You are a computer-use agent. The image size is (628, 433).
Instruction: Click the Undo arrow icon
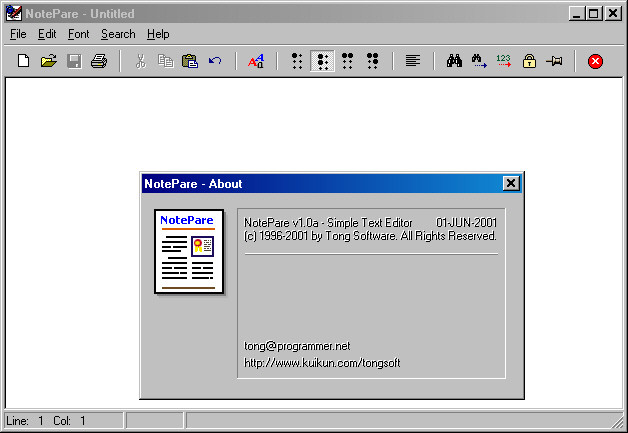click(215, 61)
